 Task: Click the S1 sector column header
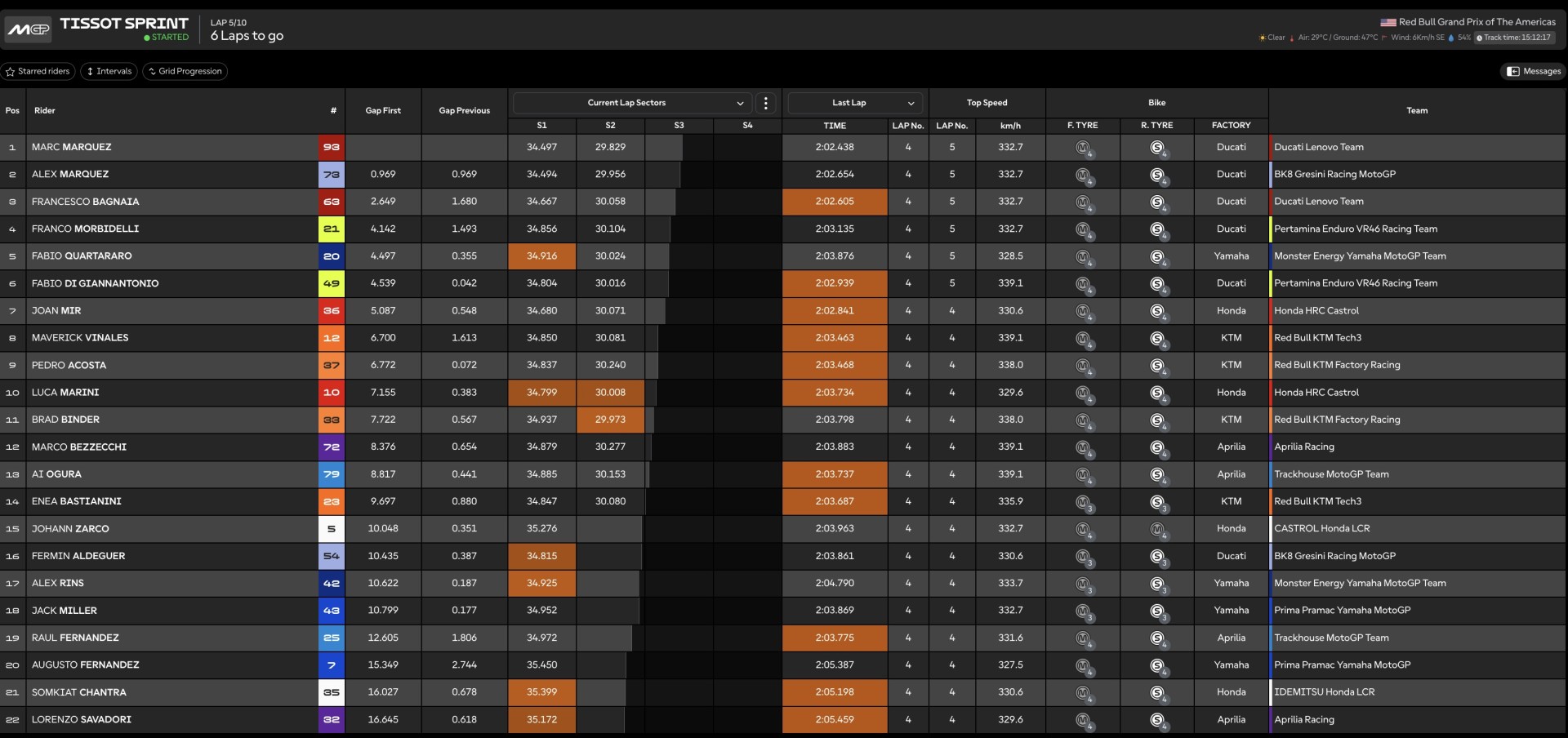(x=541, y=126)
